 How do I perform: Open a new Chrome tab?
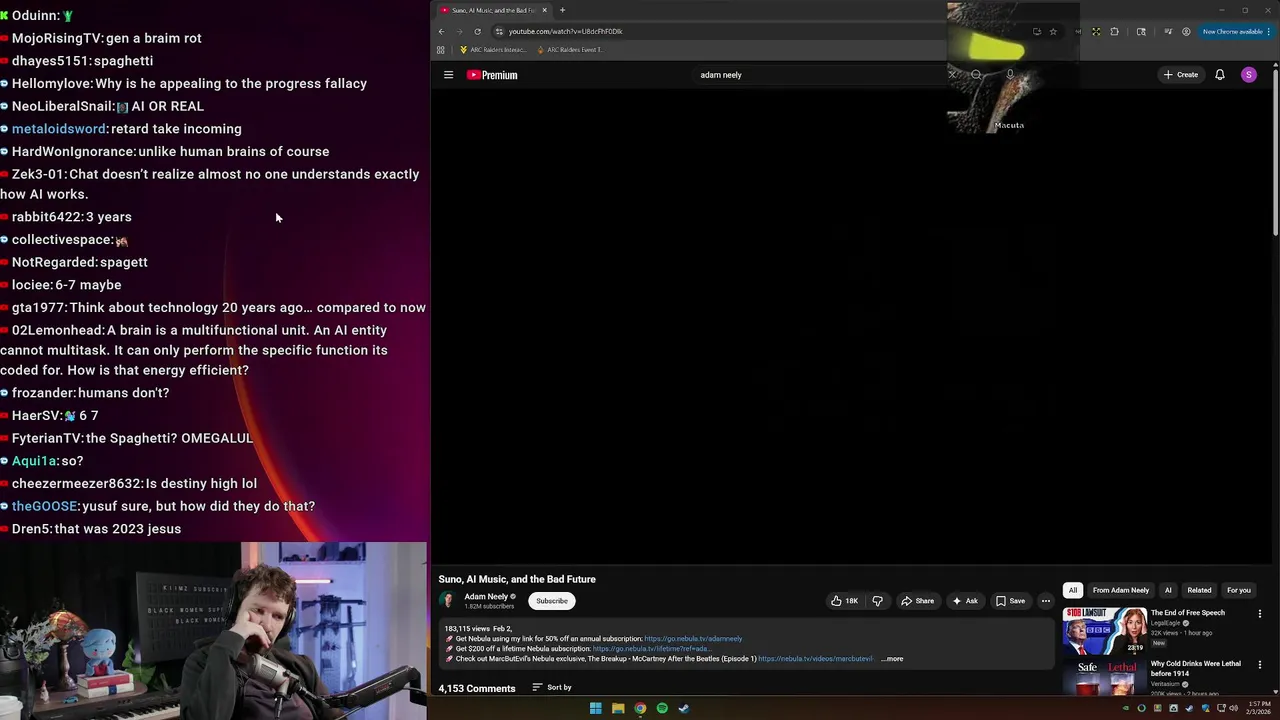coord(562,10)
